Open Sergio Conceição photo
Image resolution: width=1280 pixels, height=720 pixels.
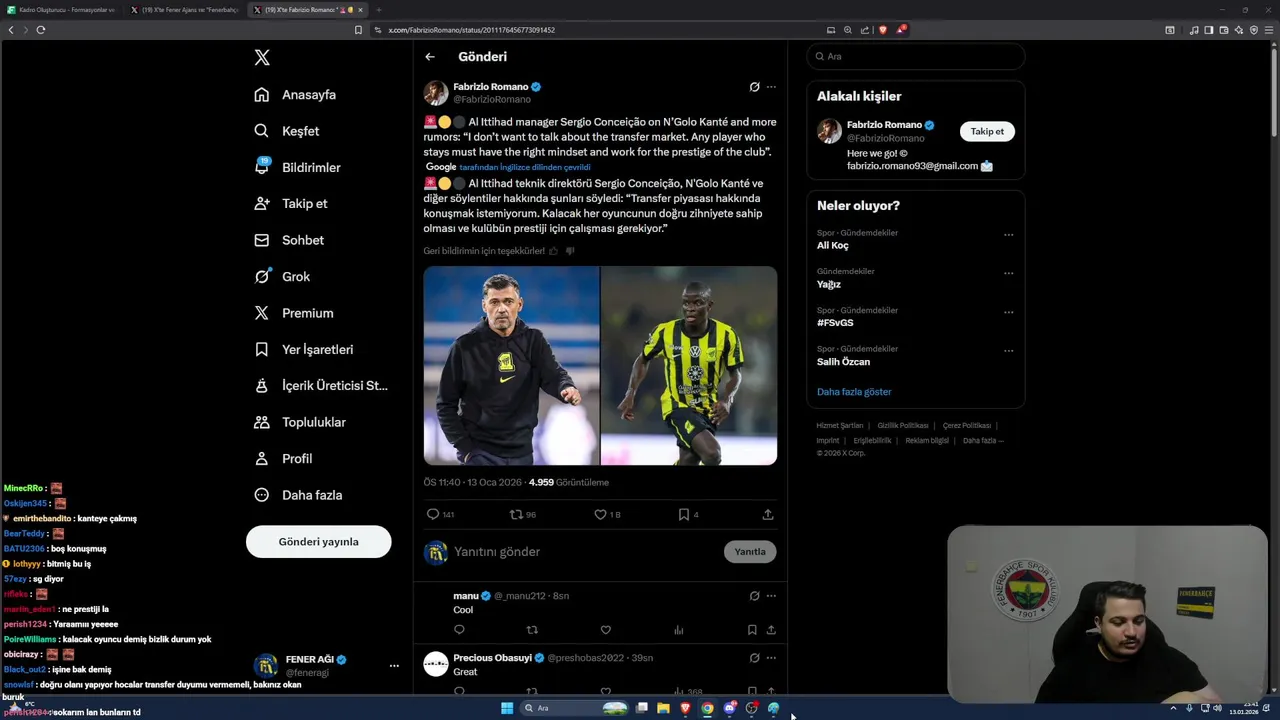pyautogui.click(x=511, y=365)
